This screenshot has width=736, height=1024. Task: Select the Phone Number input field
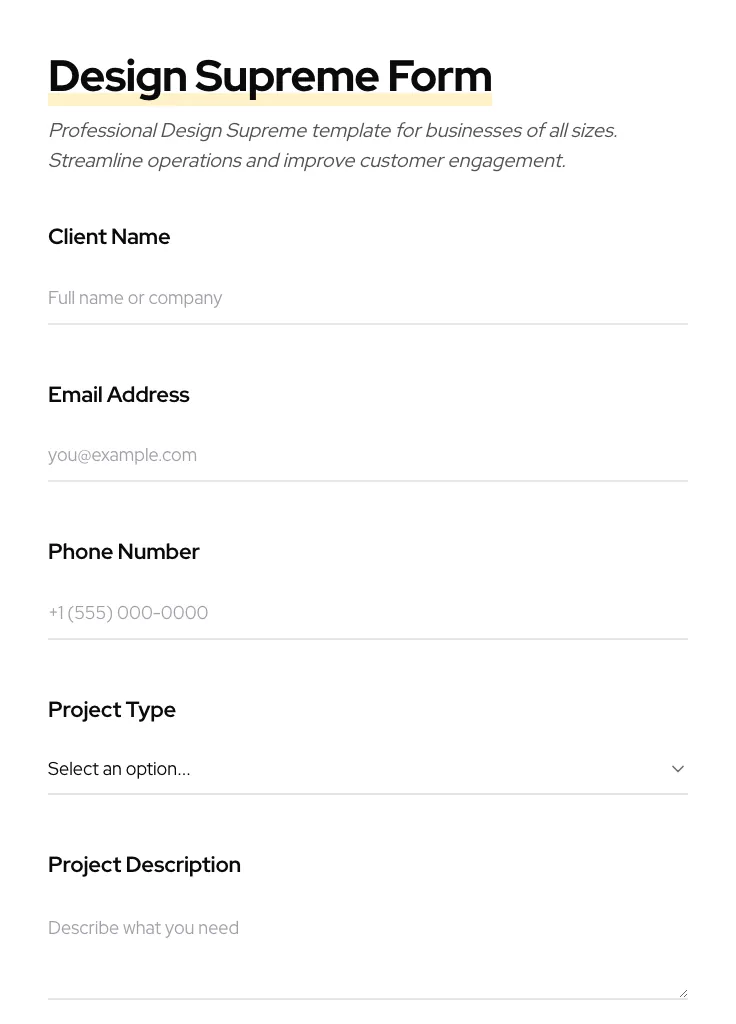pyautogui.click(x=367, y=613)
